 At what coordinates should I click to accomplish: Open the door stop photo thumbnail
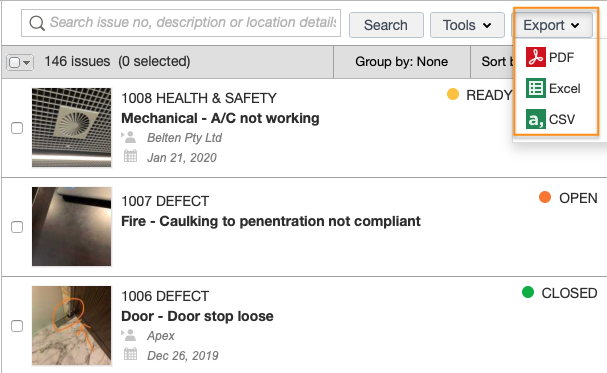coord(72,326)
